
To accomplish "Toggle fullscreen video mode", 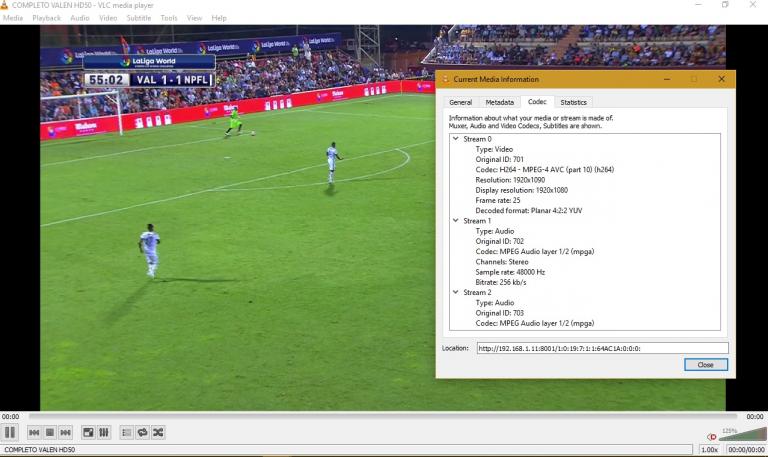I will (x=88, y=432).
